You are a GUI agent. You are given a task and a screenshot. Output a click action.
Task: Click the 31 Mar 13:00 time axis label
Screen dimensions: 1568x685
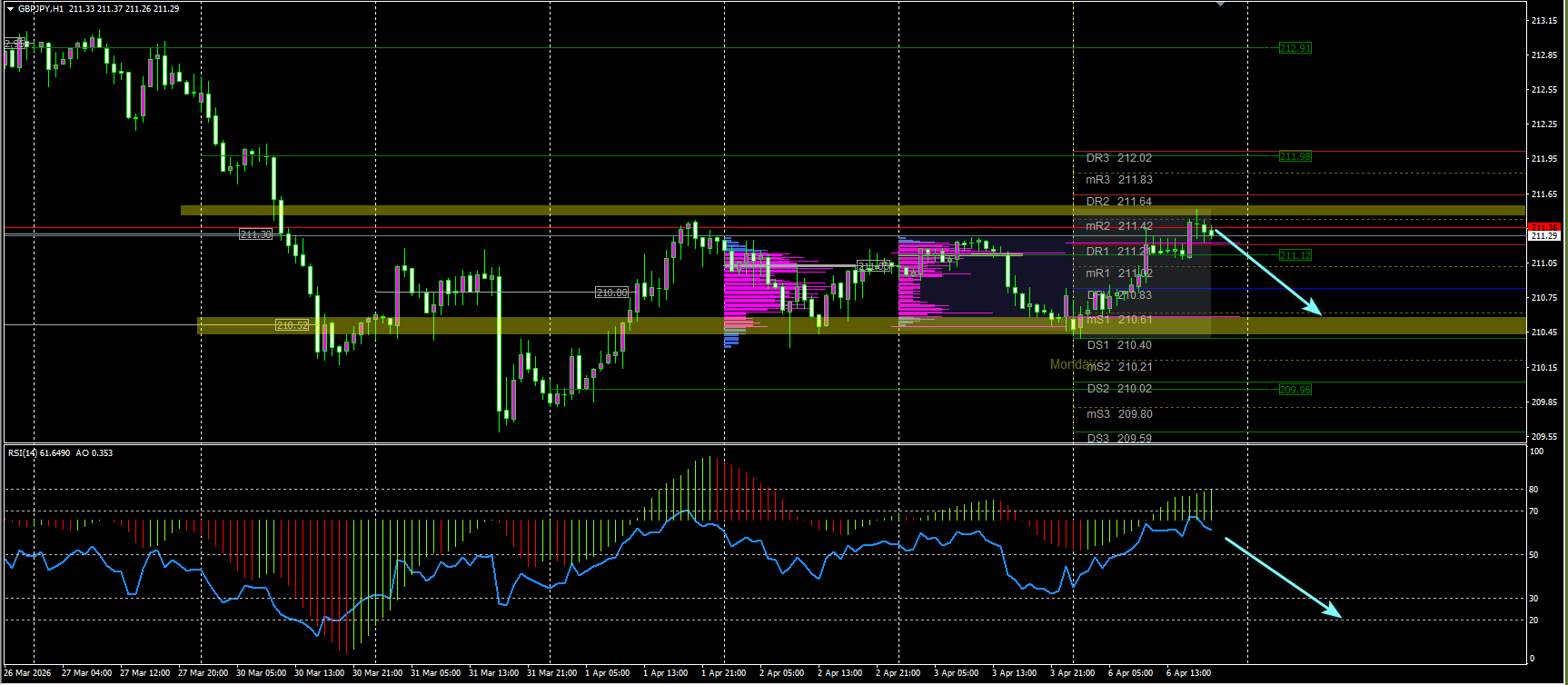494,673
